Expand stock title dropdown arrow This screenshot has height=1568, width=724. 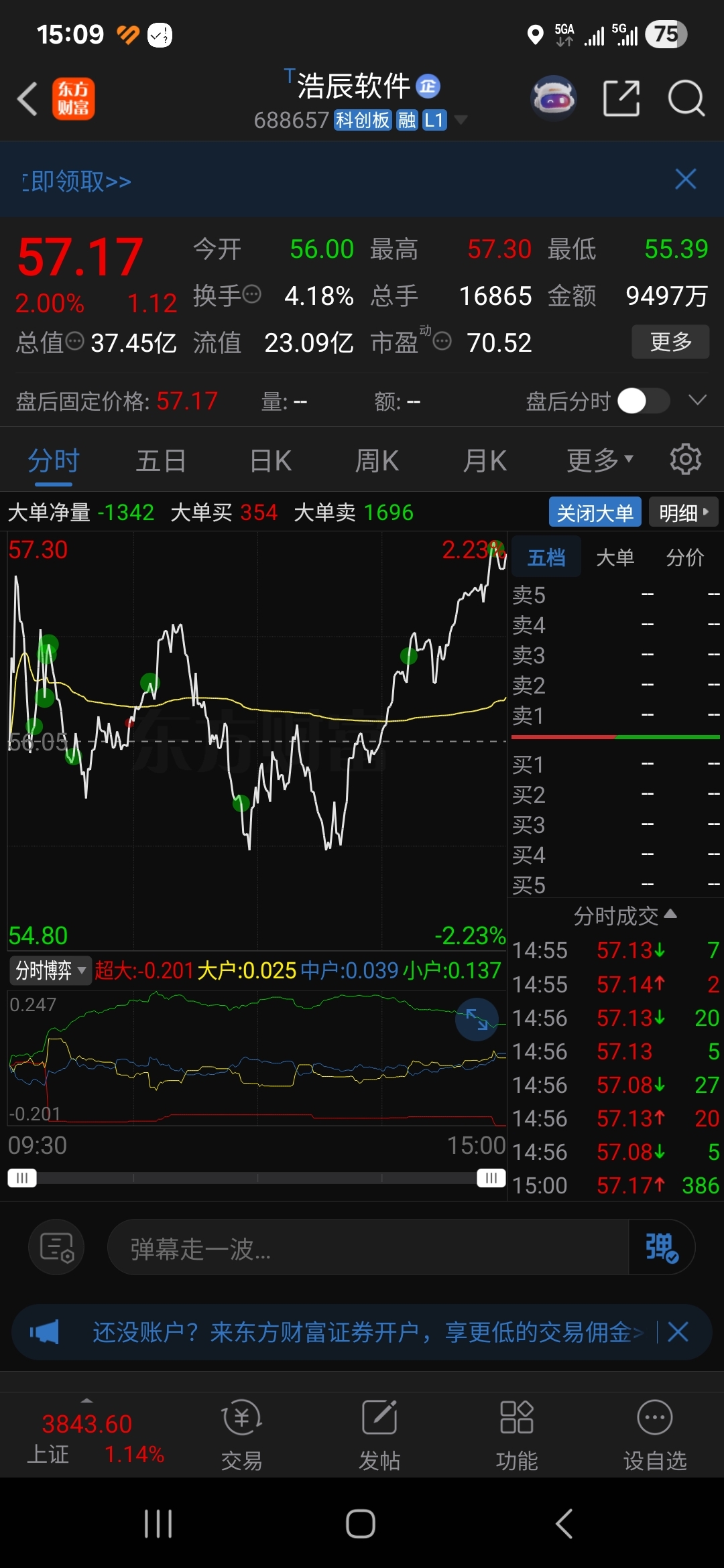click(x=461, y=120)
